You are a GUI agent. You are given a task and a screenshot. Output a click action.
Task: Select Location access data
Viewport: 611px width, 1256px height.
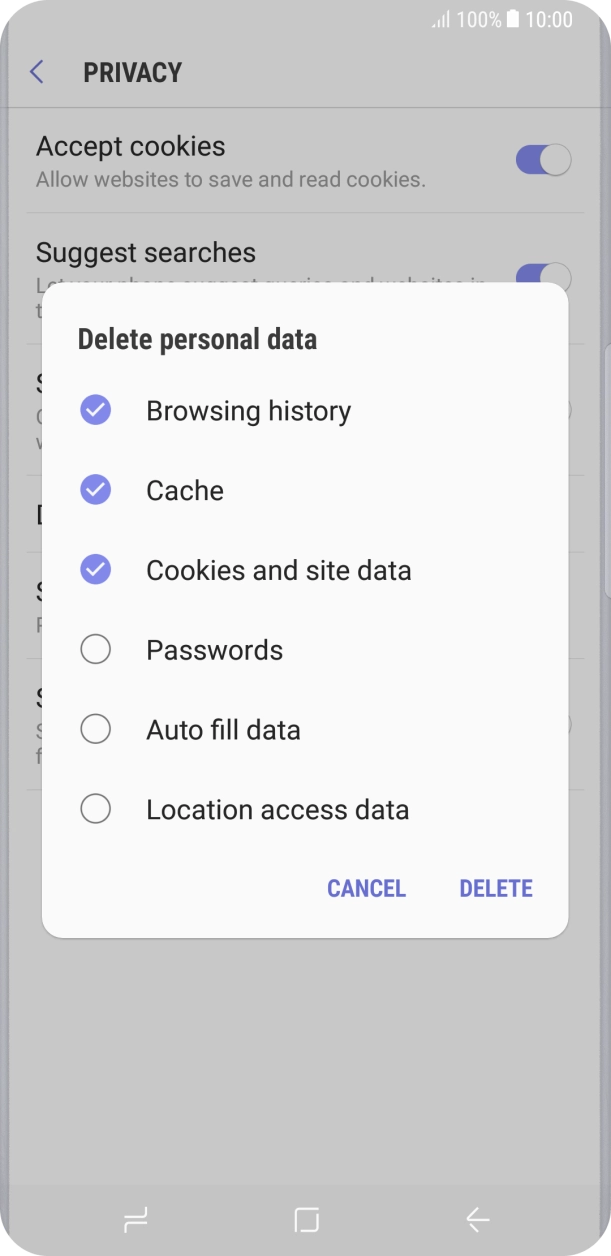coord(95,808)
